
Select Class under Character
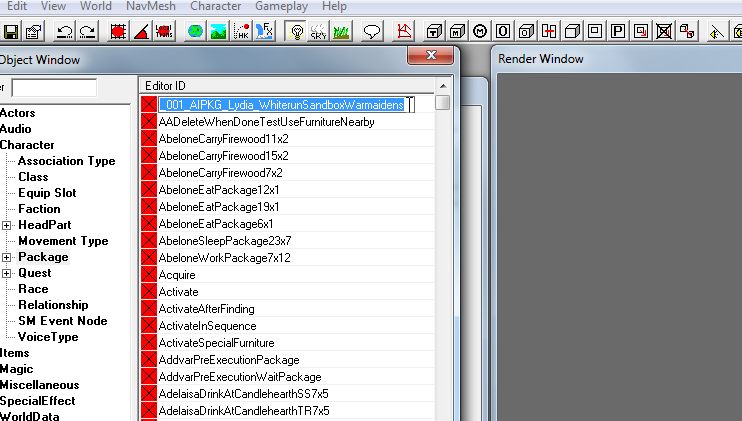(x=33, y=177)
